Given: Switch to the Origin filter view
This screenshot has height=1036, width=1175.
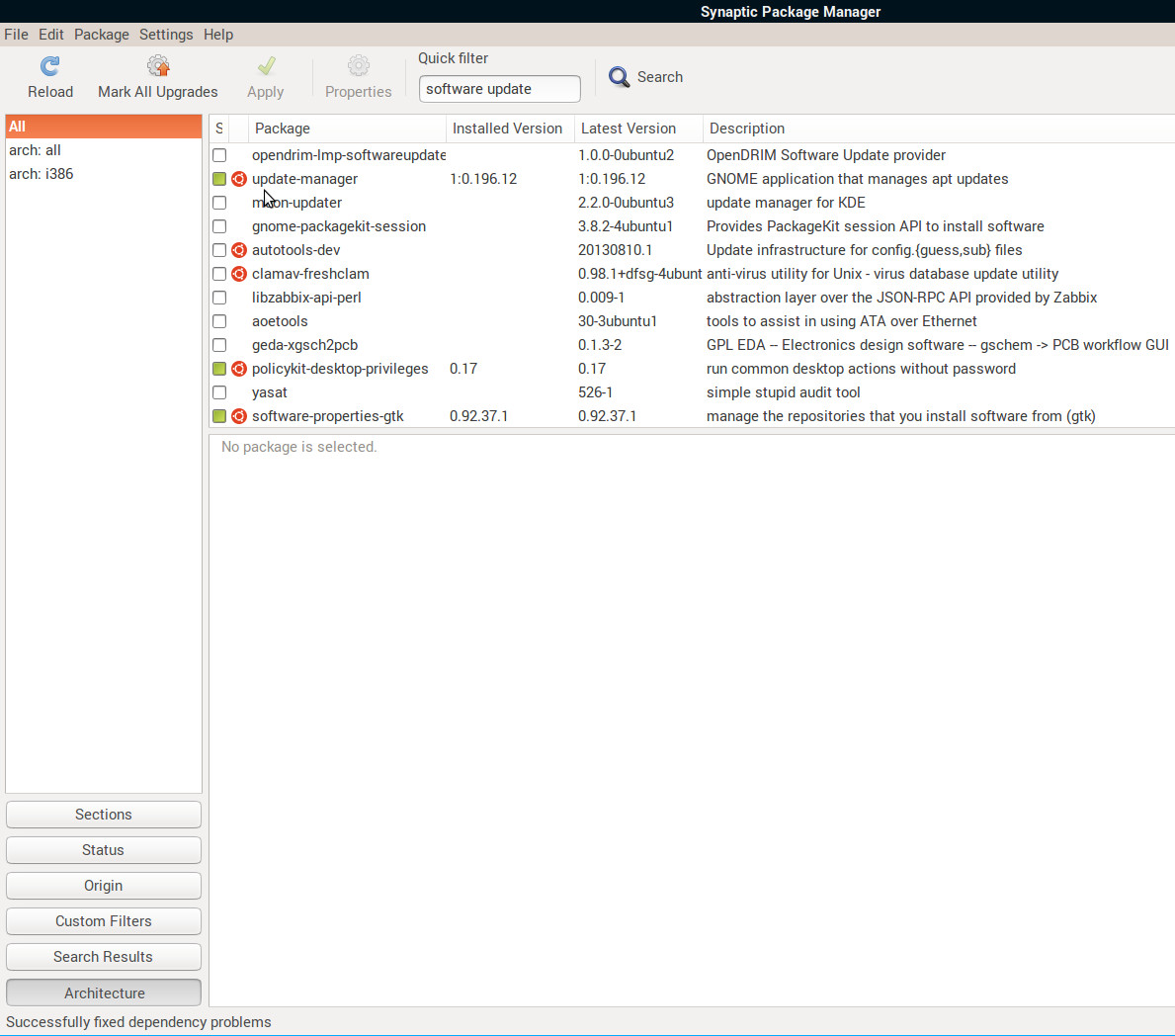Looking at the screenshot, I should pyautogui.click(x=104, y=886).
